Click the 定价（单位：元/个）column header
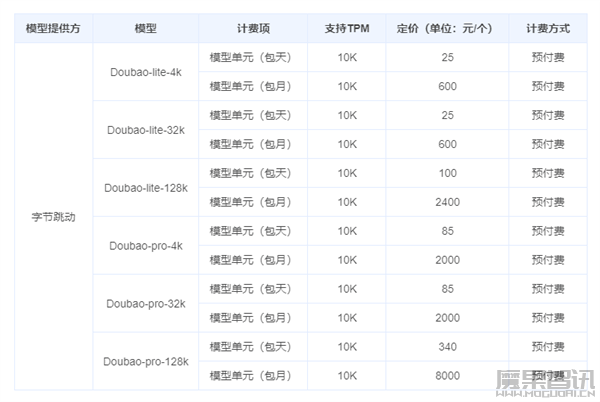The image size is (600, 402). coord(447,28)
